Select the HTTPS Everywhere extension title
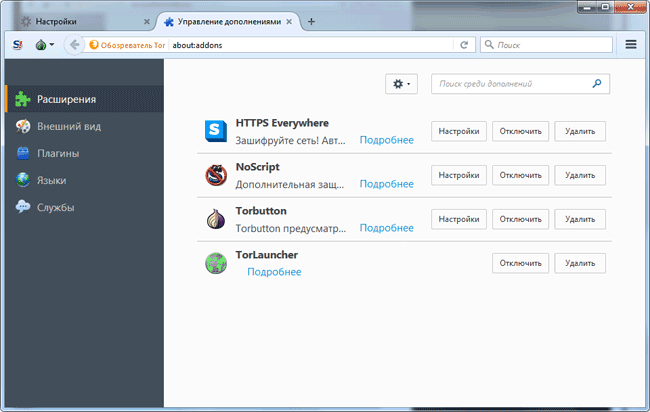The image size is (650, 412). [282, 123]
